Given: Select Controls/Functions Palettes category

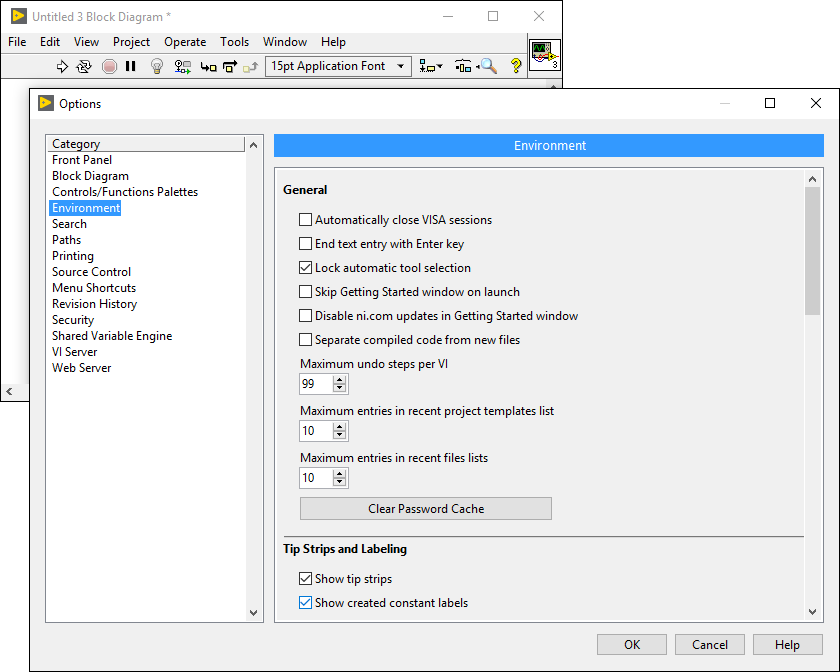Looking at the screenshot, I should click(125, 192).
